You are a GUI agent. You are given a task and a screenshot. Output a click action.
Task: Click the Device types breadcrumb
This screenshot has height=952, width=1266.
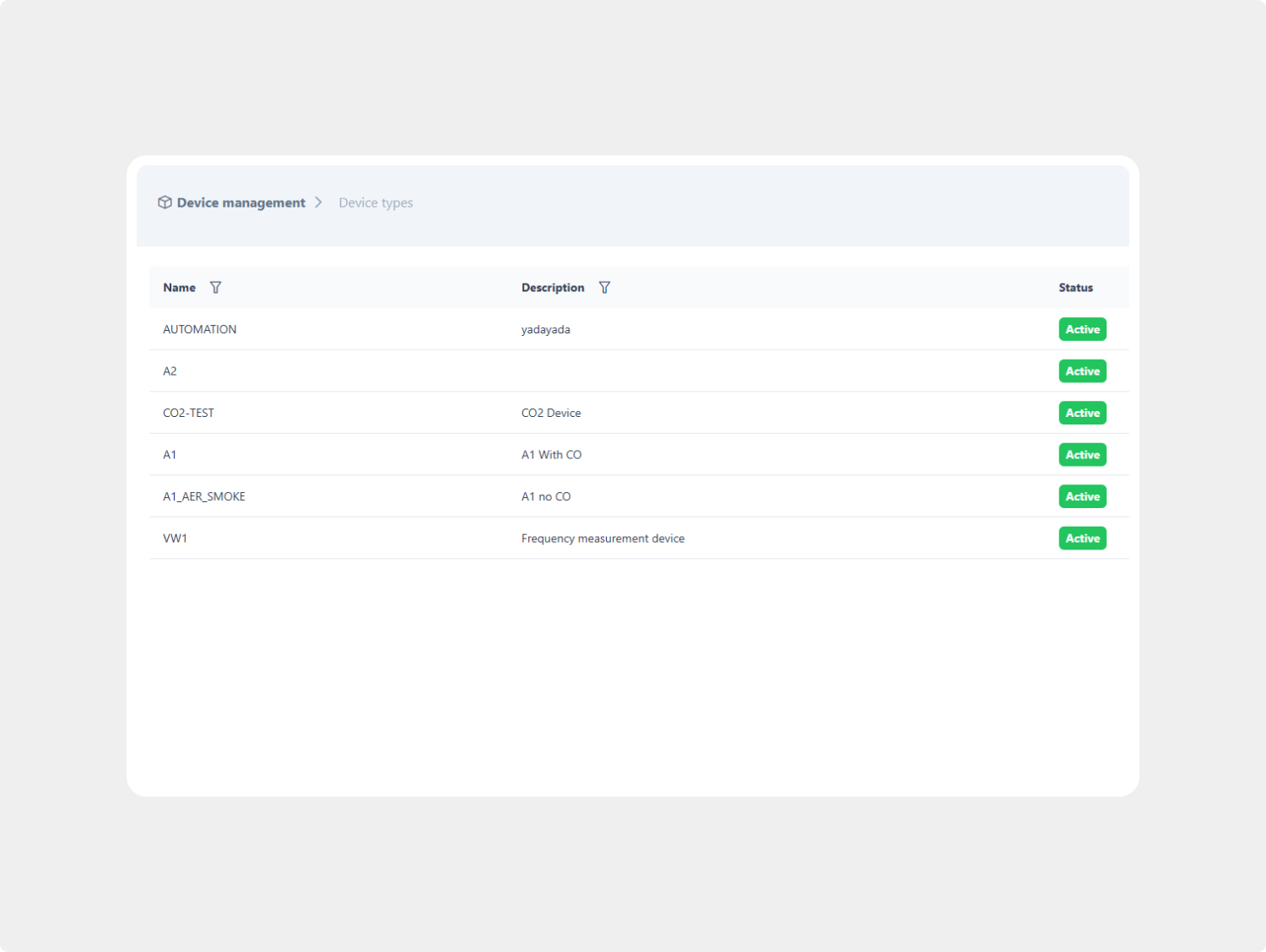(x=376, y=203)
